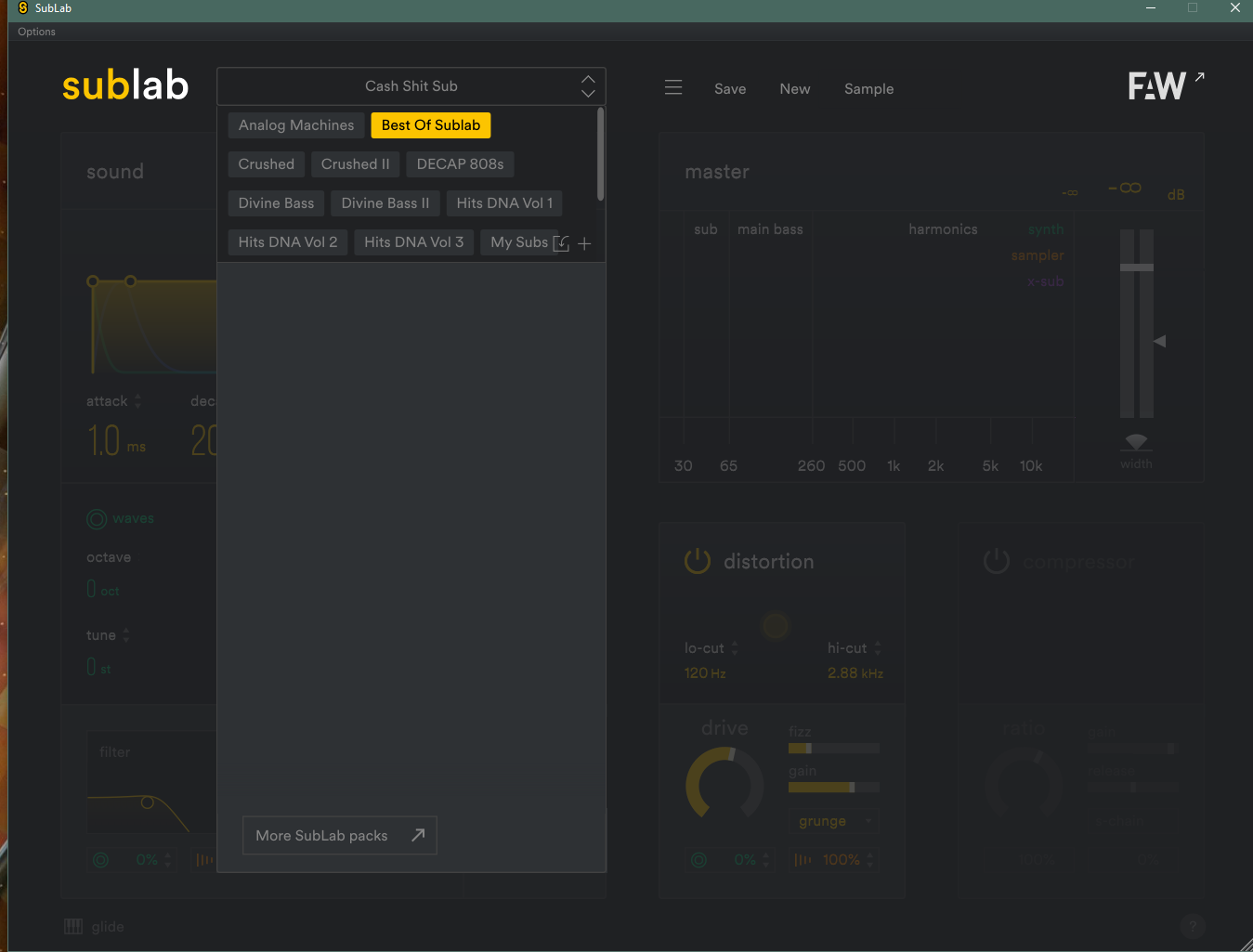Open the More SubLab packs link

(x=340, y=836)
